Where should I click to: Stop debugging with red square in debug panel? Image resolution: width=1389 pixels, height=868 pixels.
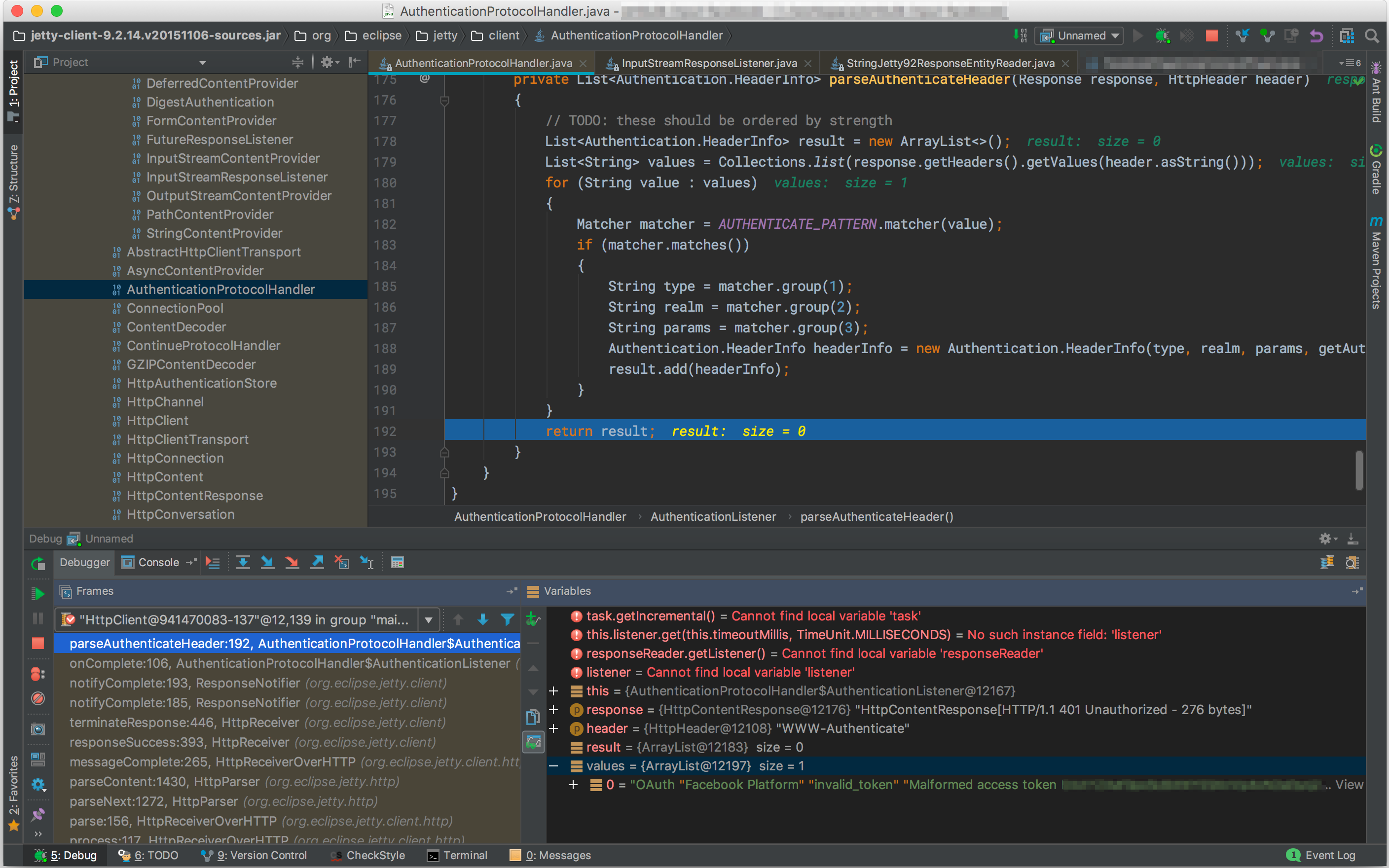click(38, 644)
